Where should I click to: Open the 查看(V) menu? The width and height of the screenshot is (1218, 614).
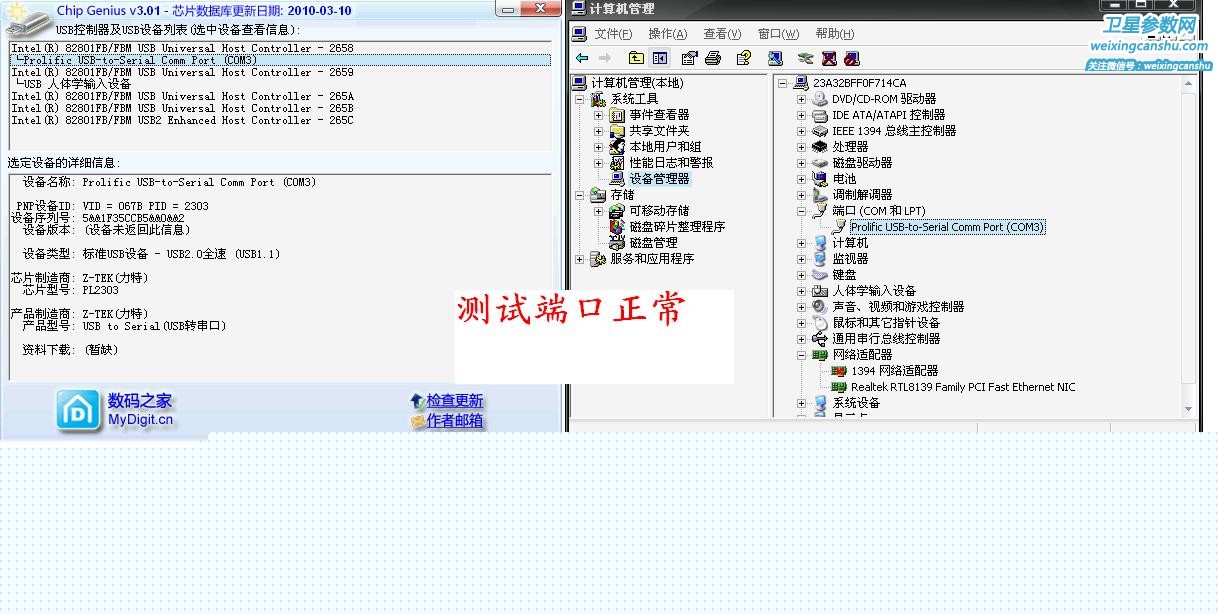pos(722,34)
